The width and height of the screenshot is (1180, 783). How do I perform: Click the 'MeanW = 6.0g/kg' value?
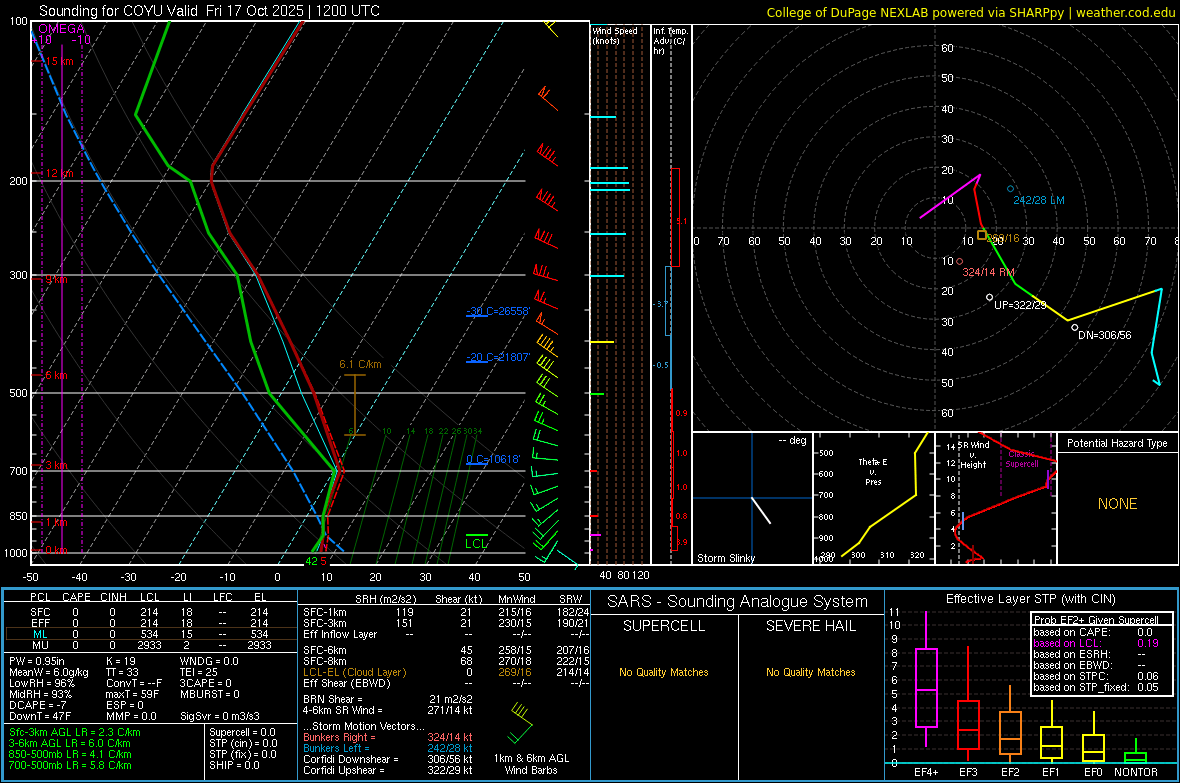click(x=49, y=672)
